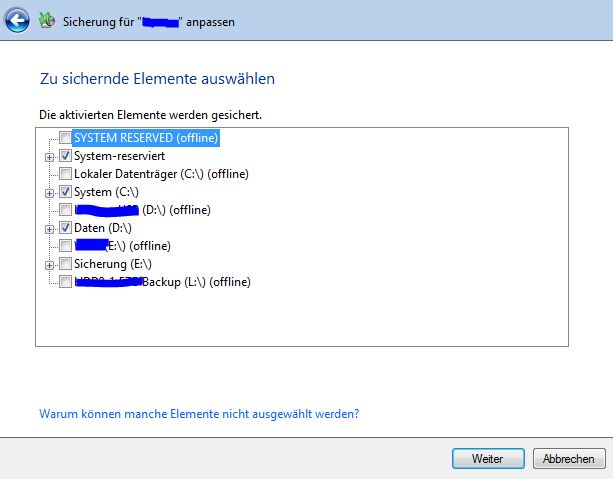Screen dimensions: 613x479
Task: Check the SYSTEM RESERVED (offline) checkbox
Action: pyautogui.click(x=65, y=138)
